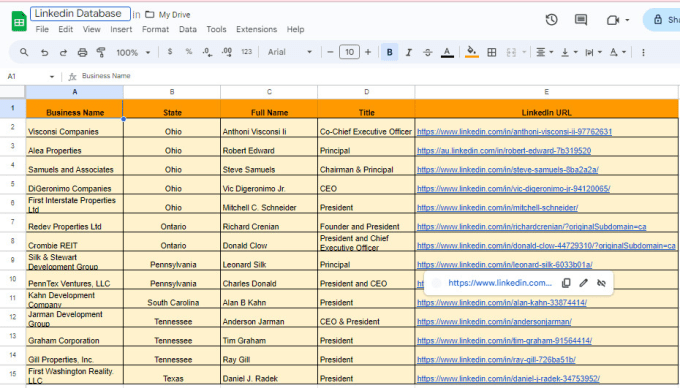Open text rotation dropdown
680x388 pixels.
(x=617, y=52)
